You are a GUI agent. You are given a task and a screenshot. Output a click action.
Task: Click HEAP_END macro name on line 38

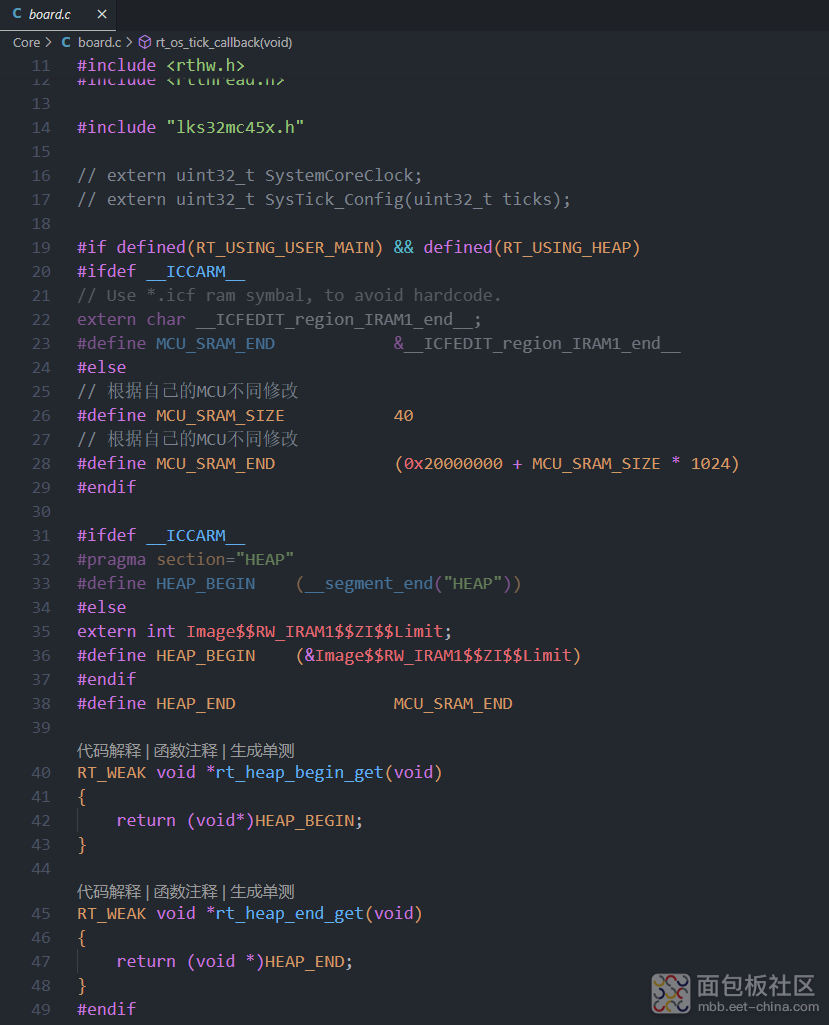[x=195, y=704]
